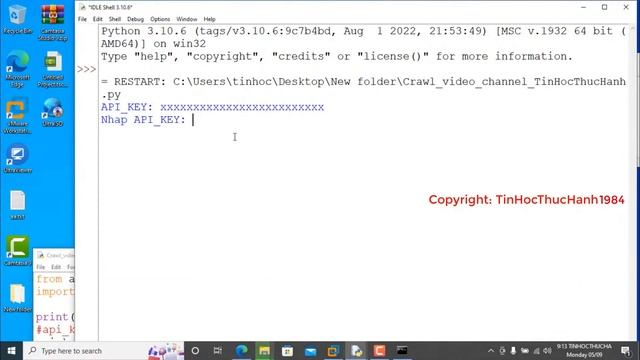Switch to Camtasia recorder on the taskbar

click(379, 351)
